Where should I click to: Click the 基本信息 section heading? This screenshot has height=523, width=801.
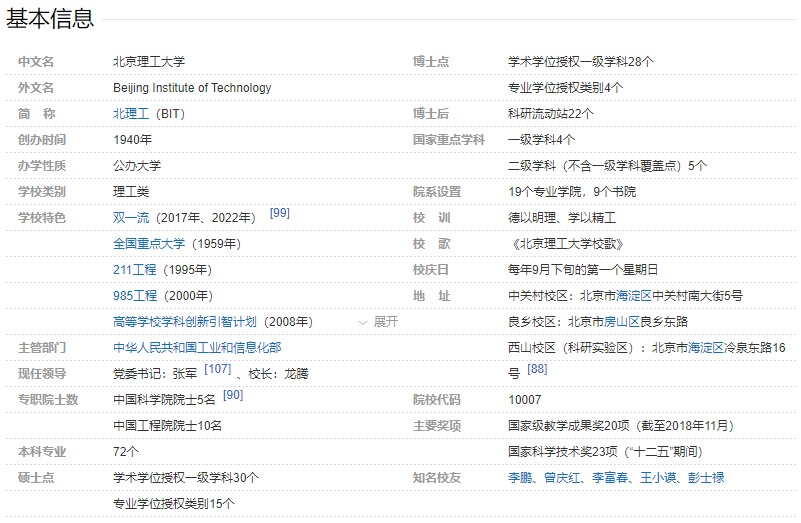[x=50, y=18]
